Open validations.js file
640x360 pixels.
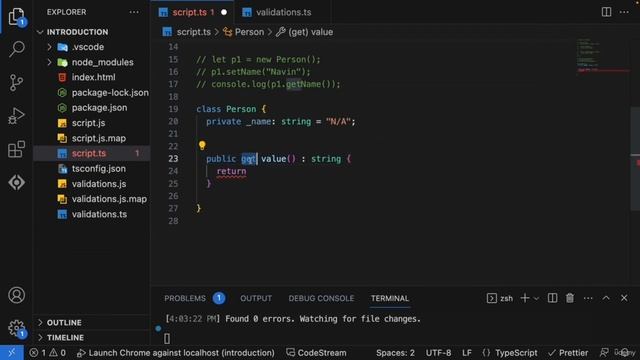[x=99, y=184]
